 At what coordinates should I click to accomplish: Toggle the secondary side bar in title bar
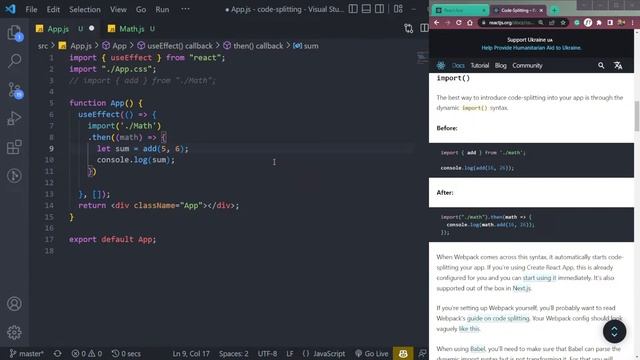(x=379, y=9)
